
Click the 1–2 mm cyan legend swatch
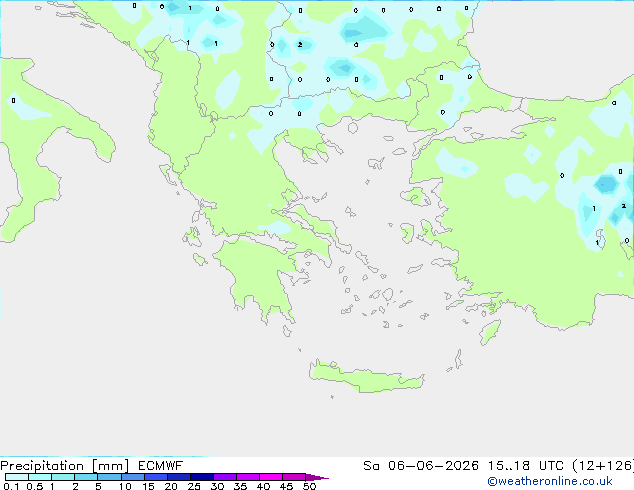point(63,477)
